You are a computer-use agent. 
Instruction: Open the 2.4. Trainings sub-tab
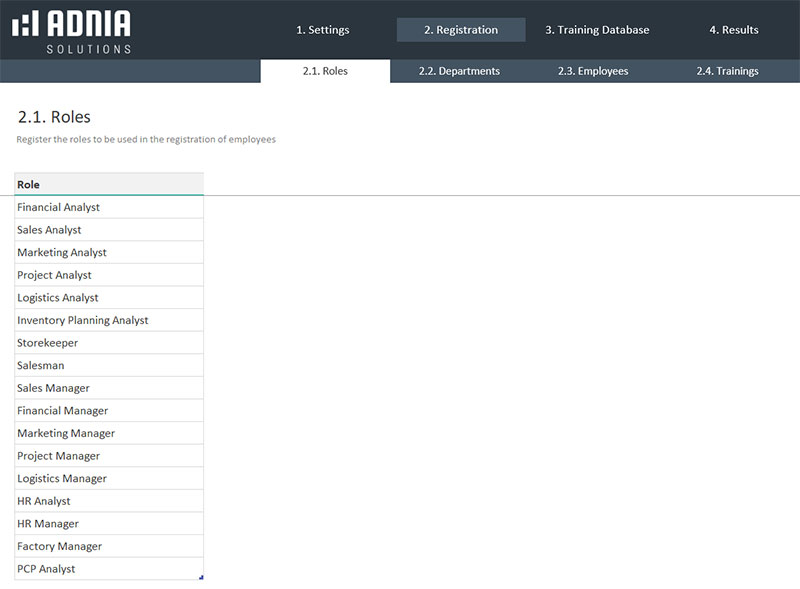727,71
